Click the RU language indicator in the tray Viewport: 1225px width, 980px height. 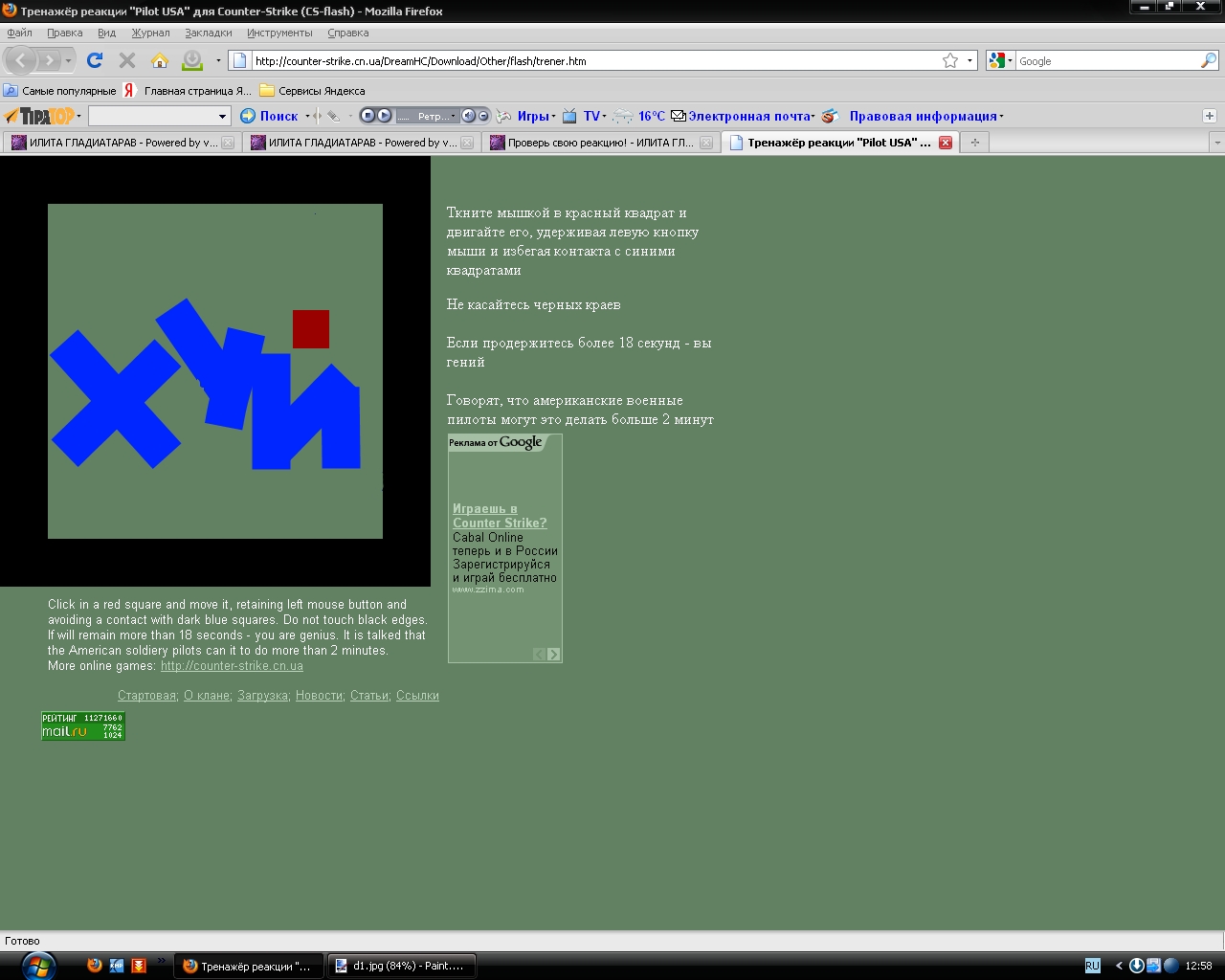(1092, 966)
